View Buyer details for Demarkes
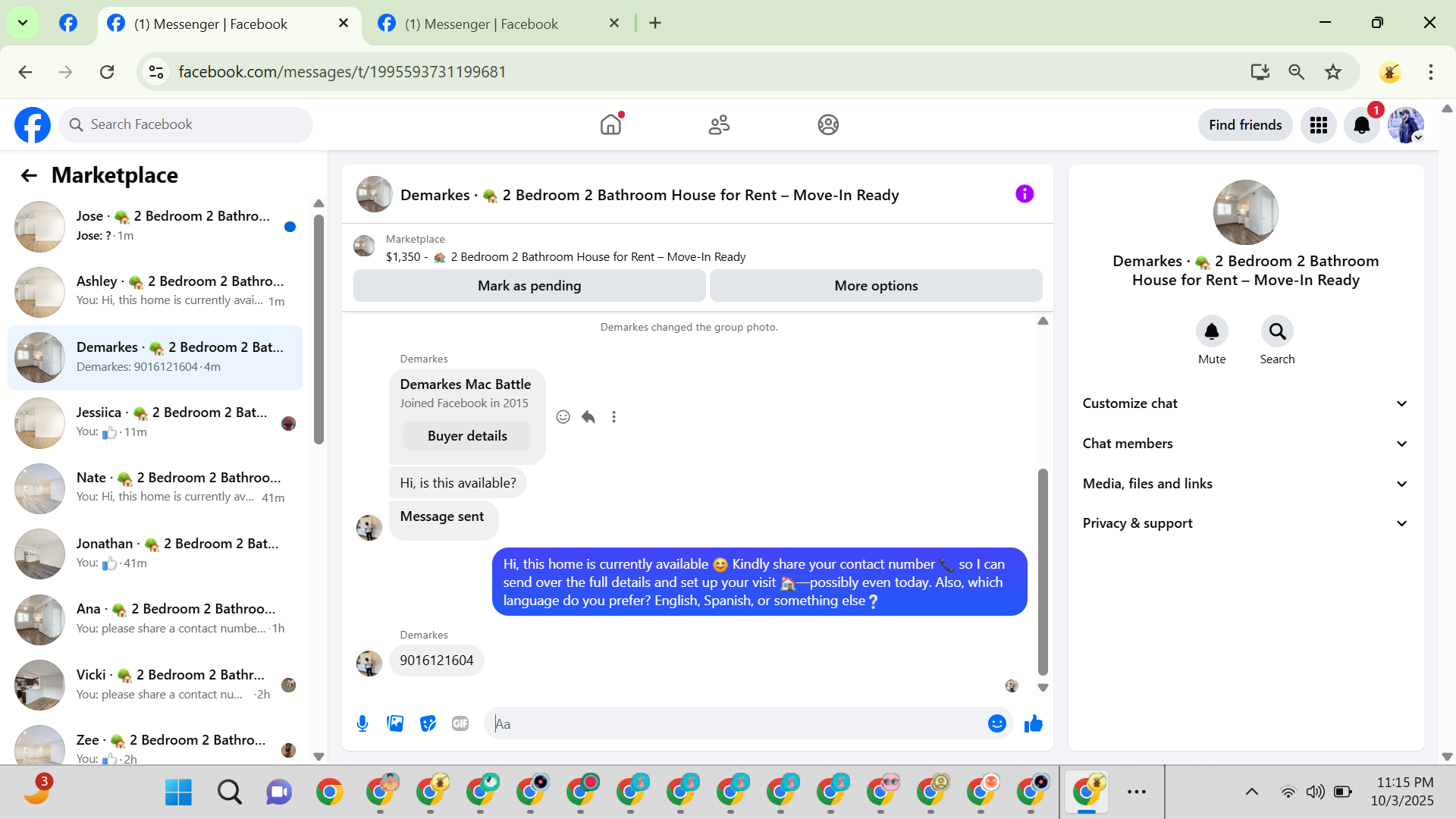 (x=467, y=436)
